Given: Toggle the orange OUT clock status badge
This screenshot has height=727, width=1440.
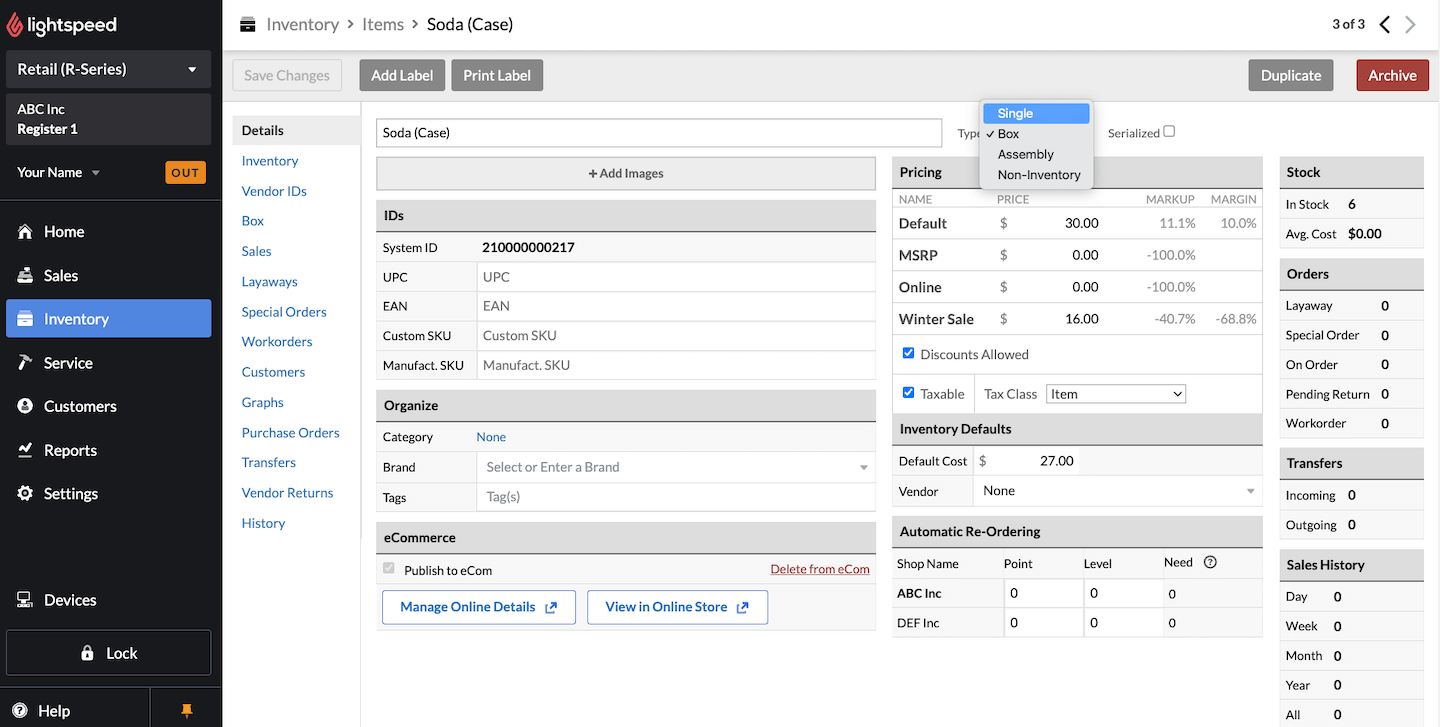Looking at the screenshot, I should pos(185,172).
